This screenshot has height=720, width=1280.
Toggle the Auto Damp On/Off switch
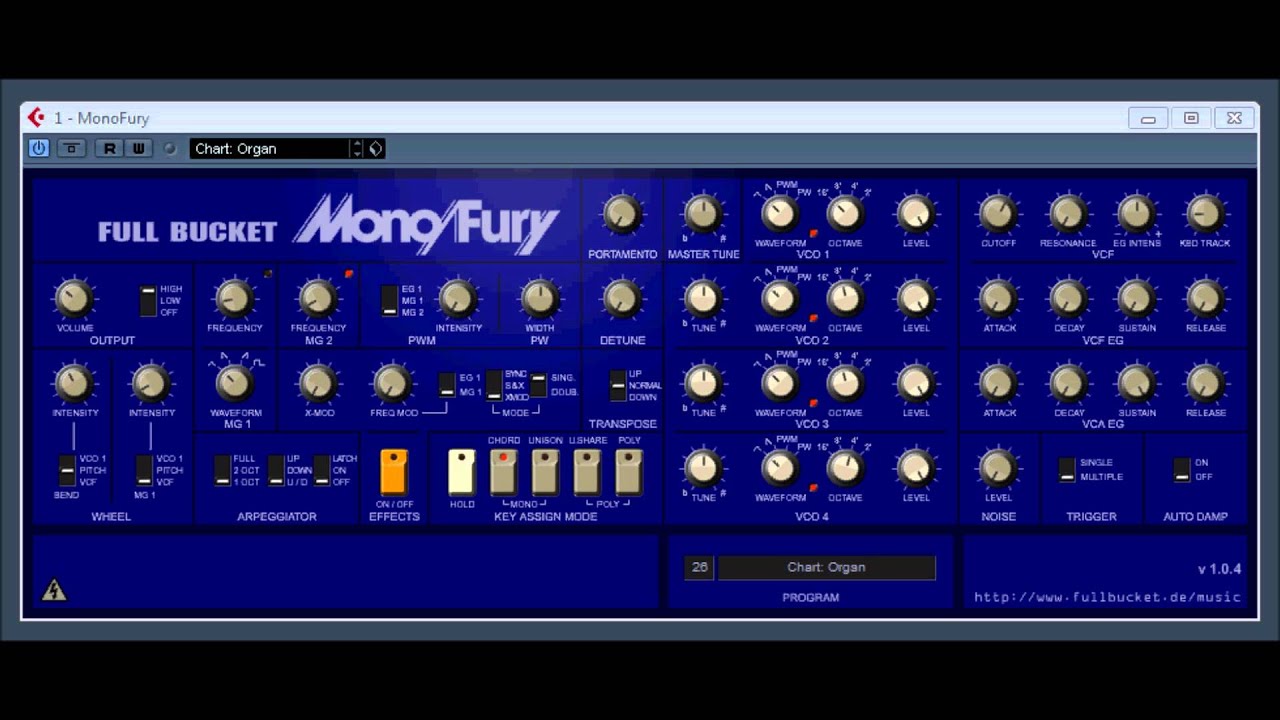tap(1182, 469)
